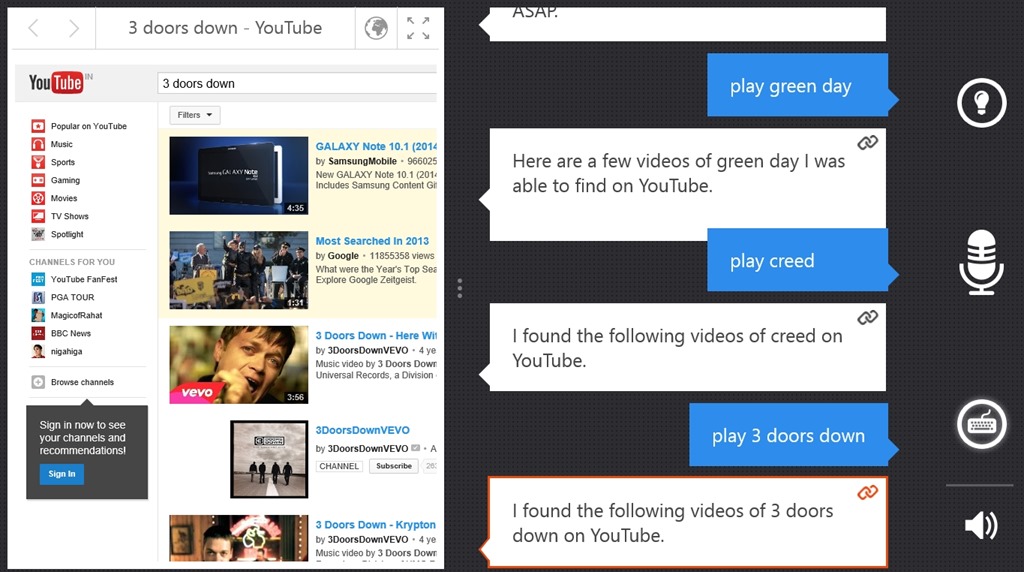Screen dimensions: 1024x572
Task: Open Most Searched In 2013 video title
Action: 372,241
